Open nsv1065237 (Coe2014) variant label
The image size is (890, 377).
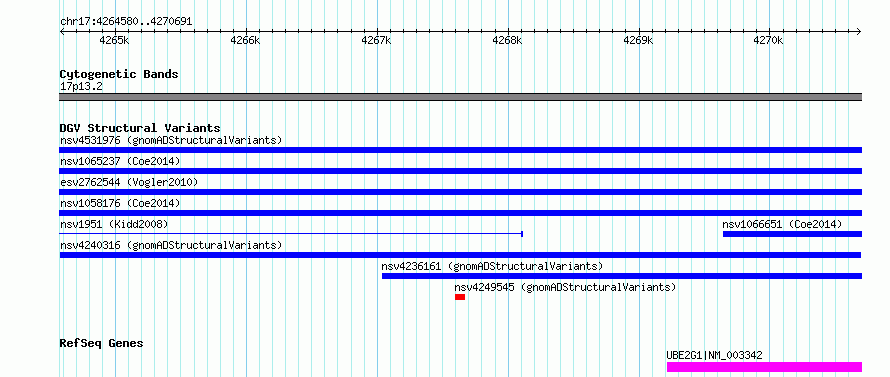(120, 161)
